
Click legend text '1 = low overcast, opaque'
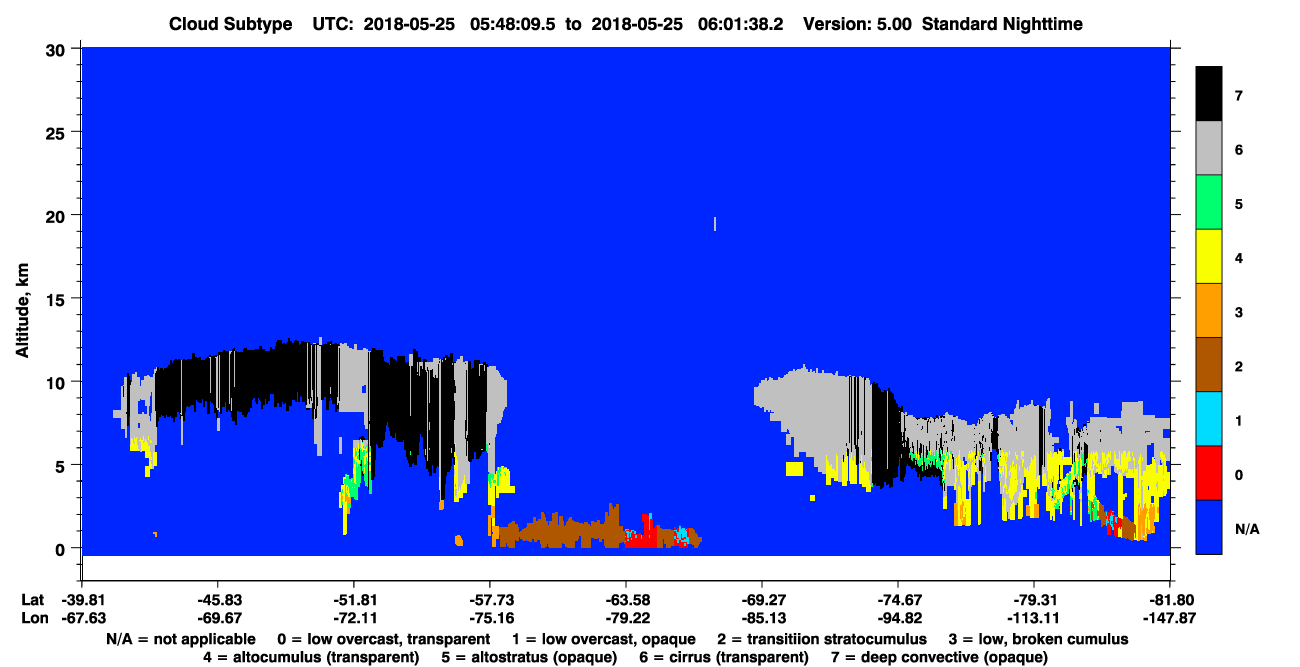click(605, 638)
